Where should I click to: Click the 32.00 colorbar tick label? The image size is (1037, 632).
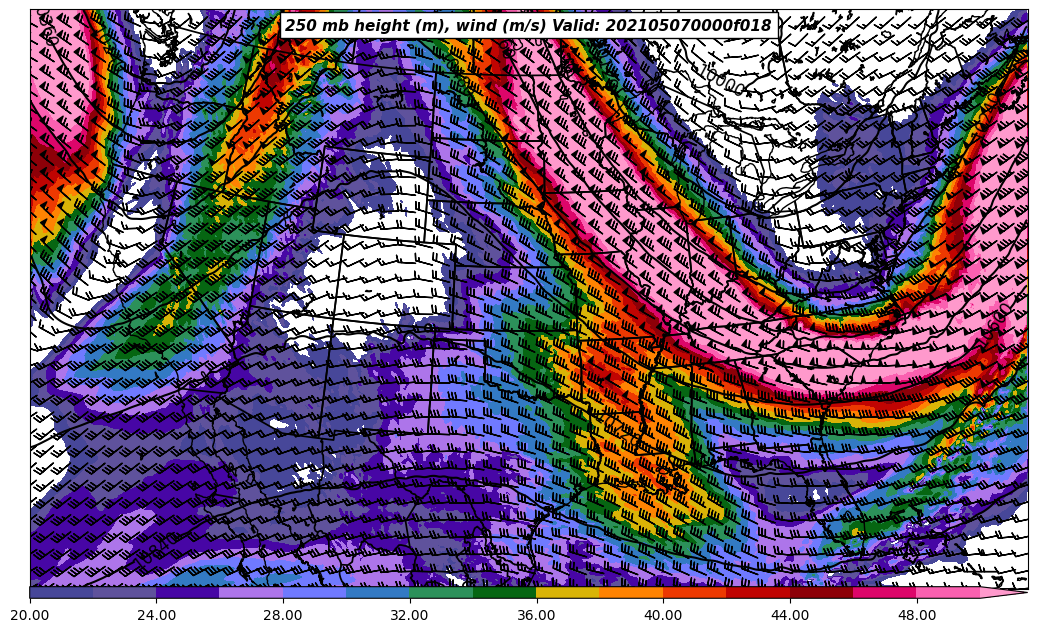pos(410,616)
